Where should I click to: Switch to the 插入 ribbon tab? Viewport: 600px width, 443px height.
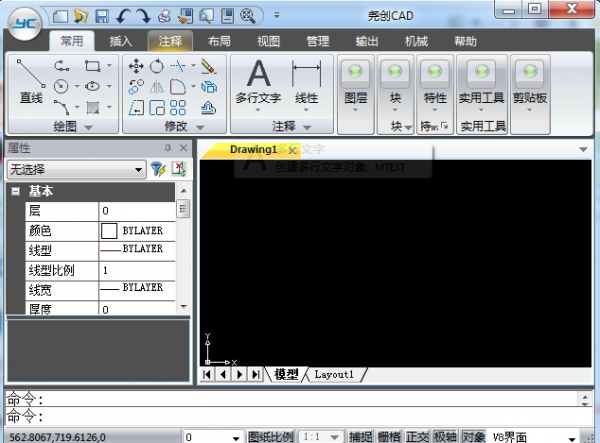tap(121, 41)
